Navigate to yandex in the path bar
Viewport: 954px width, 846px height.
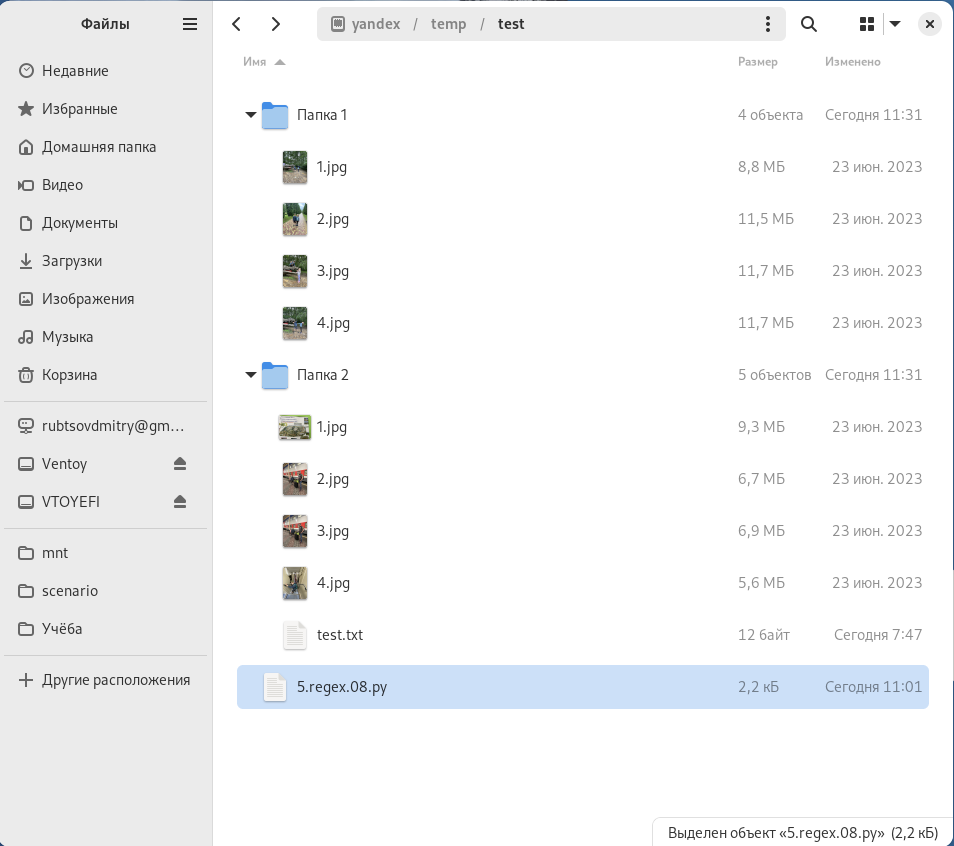375,24
